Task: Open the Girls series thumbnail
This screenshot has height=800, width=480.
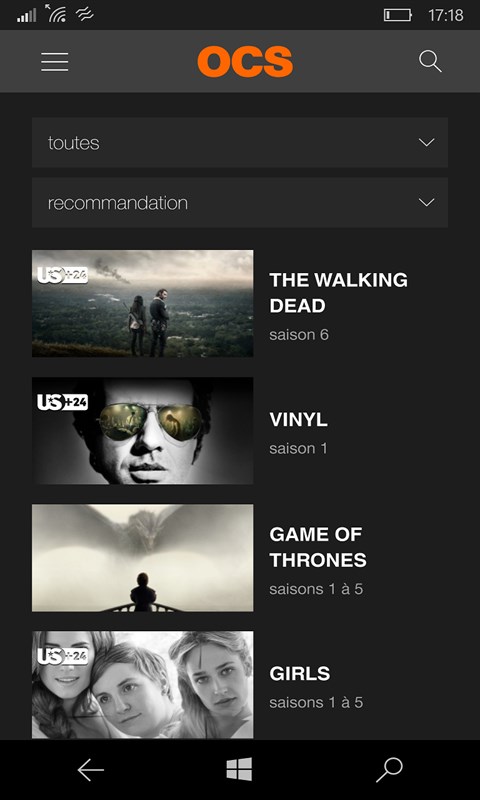Action: (x=143, y=685)
